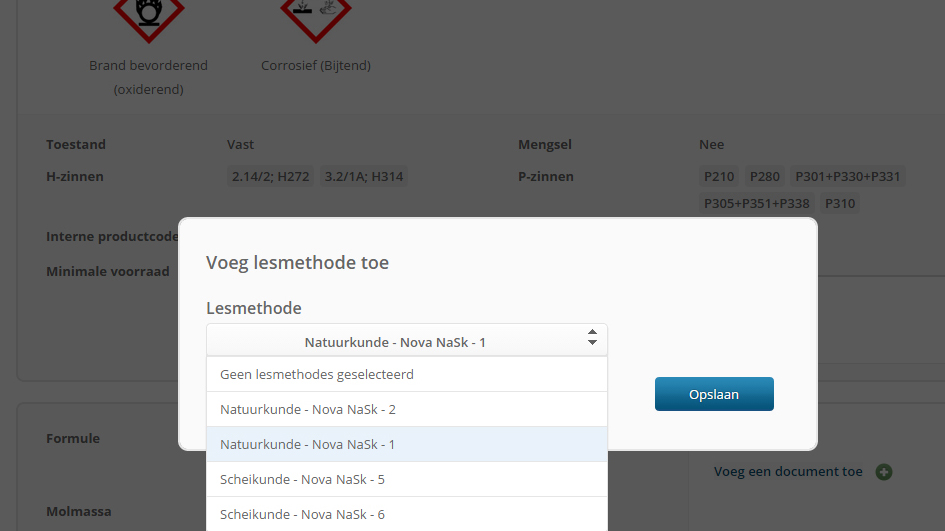
Task: Click the Lesmethode dropdown up-down arrows
Action: pyautogui.click(x=592, y=338)
